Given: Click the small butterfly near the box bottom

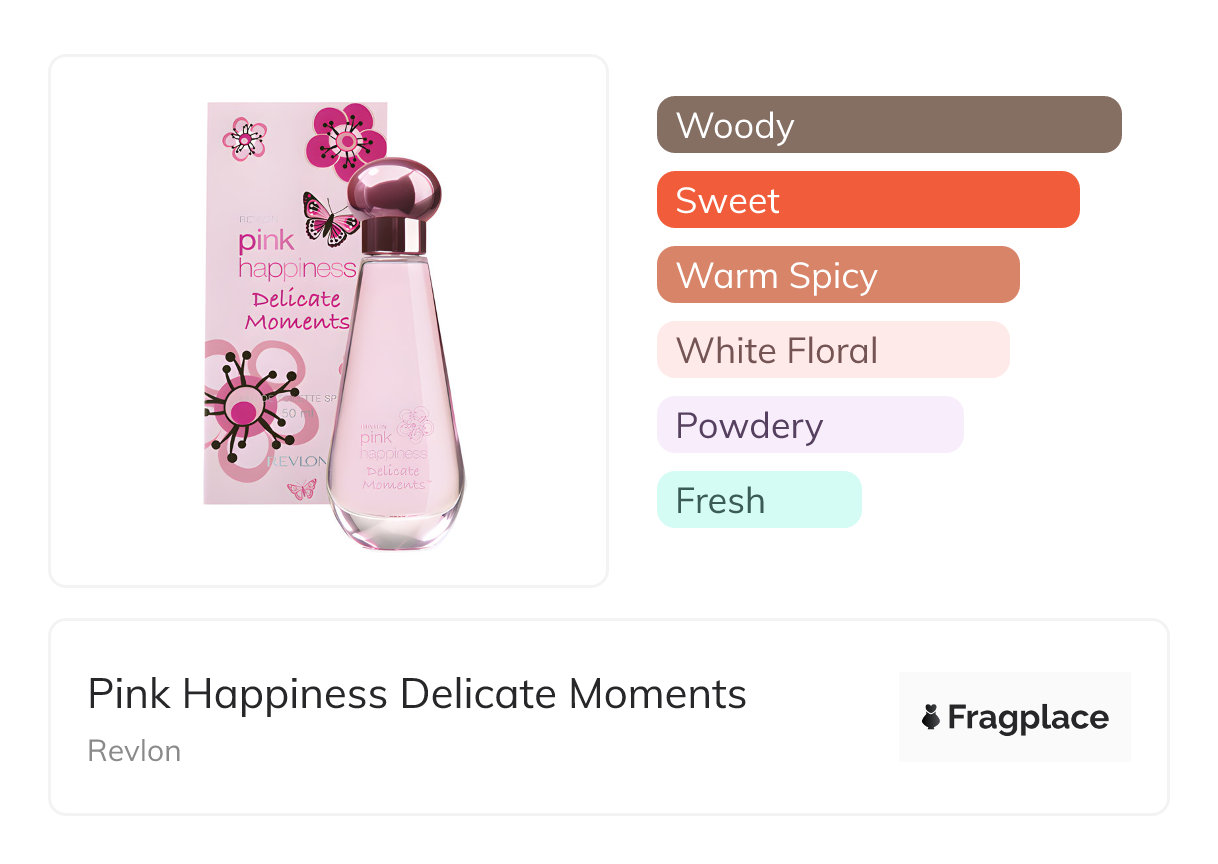Looking at the screenshot, I should (301, 489).
